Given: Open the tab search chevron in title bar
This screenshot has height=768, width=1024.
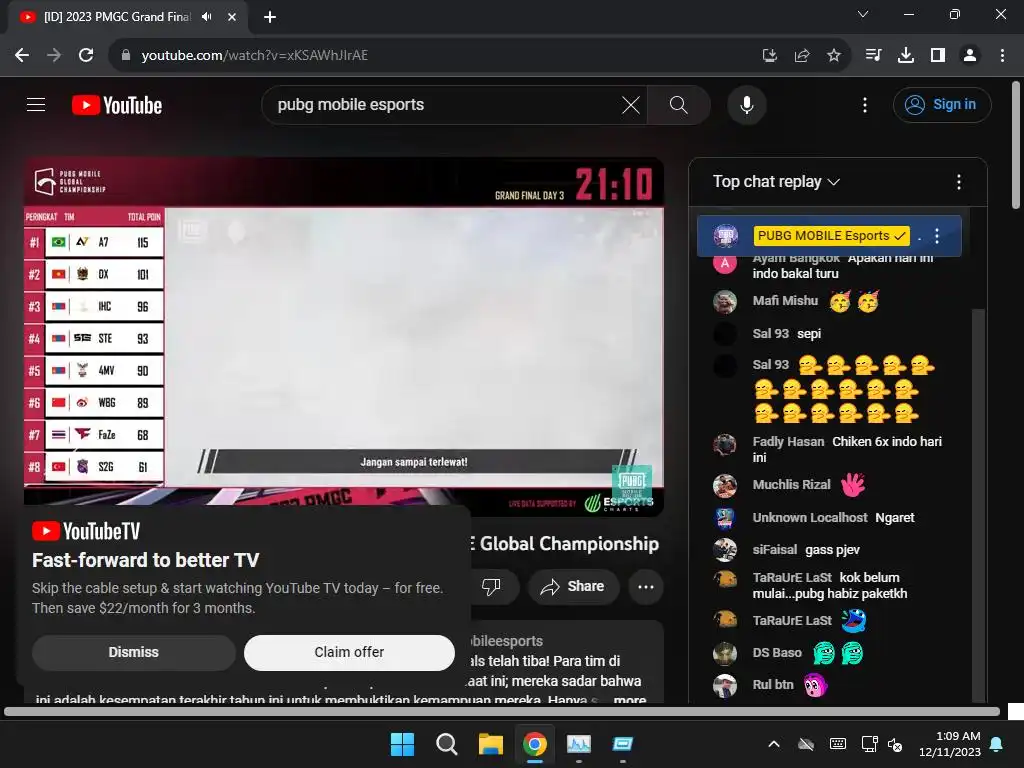Looking at the screenshot, I should point(863,14).
